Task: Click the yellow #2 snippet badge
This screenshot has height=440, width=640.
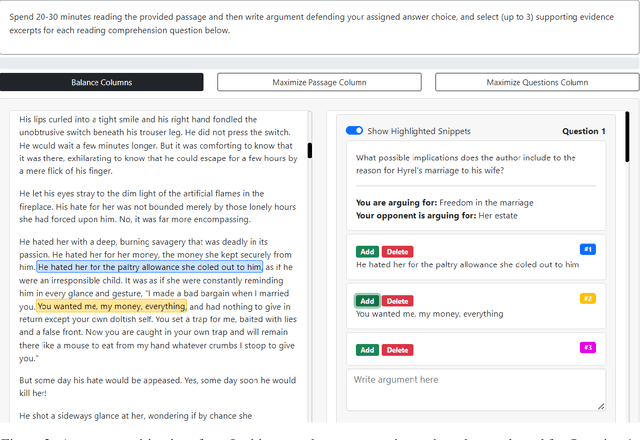Action: 587,298
